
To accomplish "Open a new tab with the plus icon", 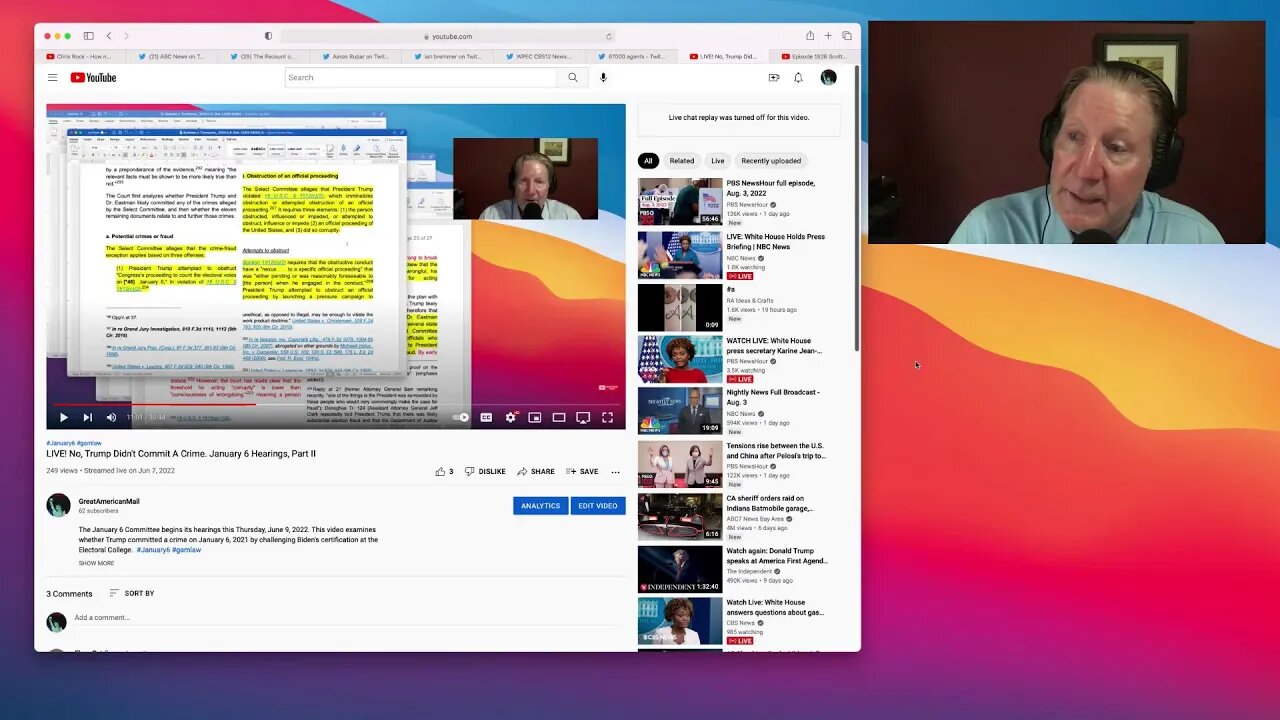I will (828, 36).
